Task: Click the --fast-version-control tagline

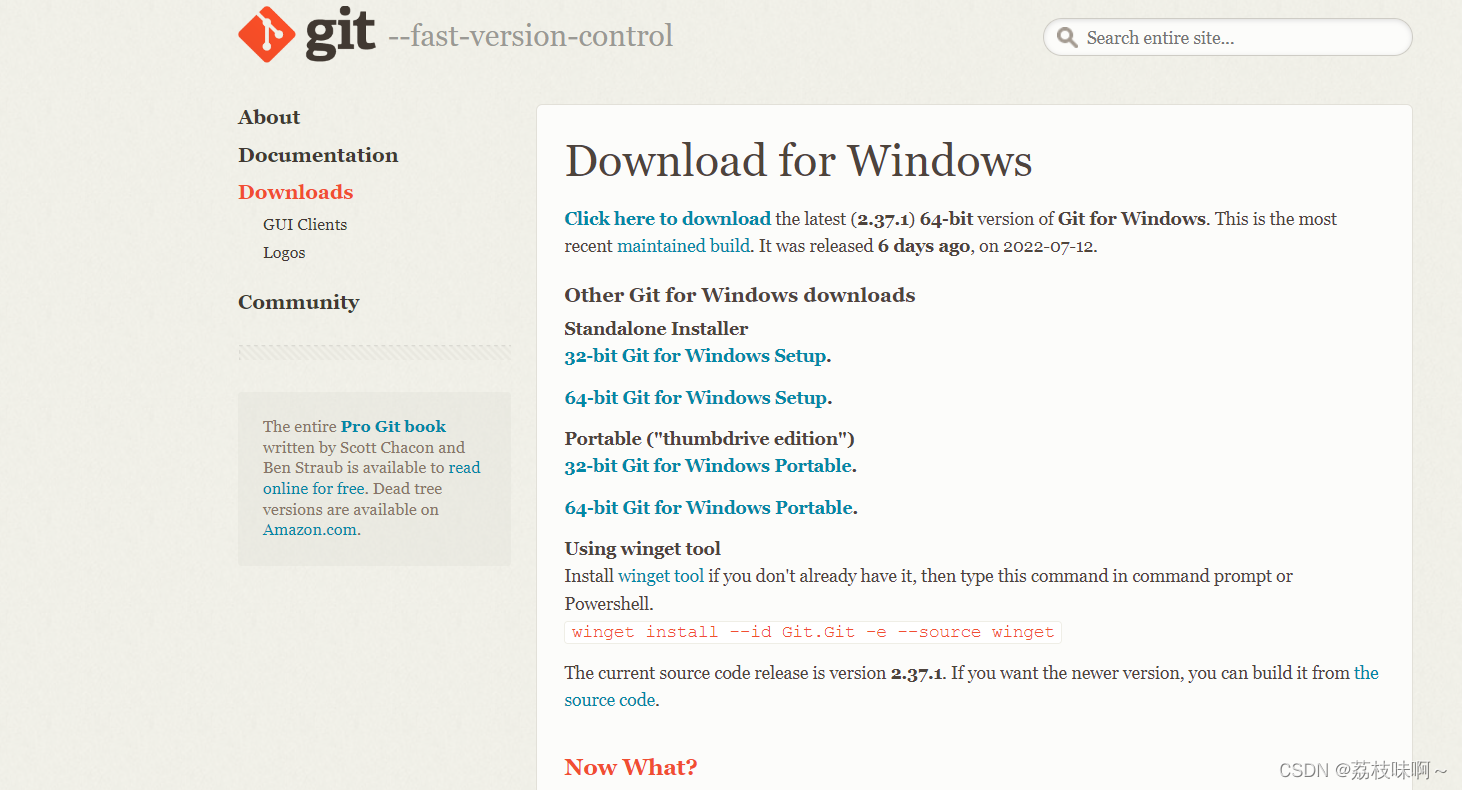Action: 530,36
